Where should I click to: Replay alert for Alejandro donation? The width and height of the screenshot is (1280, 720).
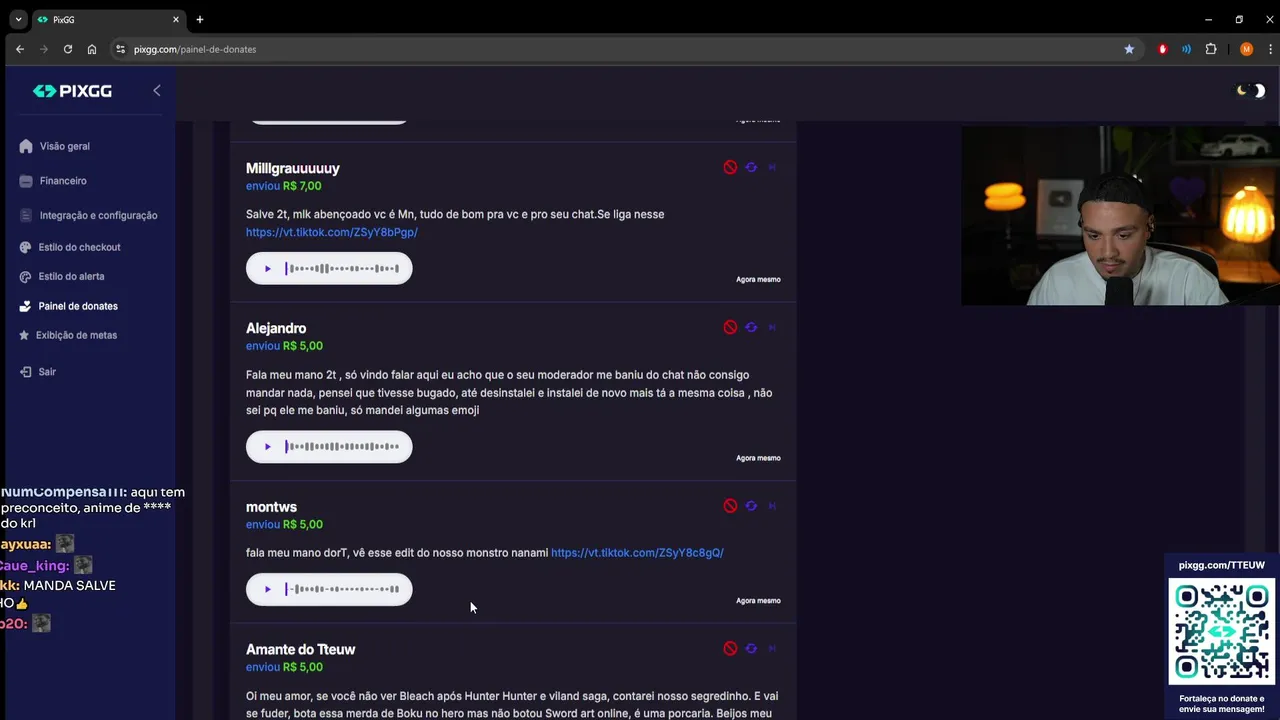click(751, 327)
